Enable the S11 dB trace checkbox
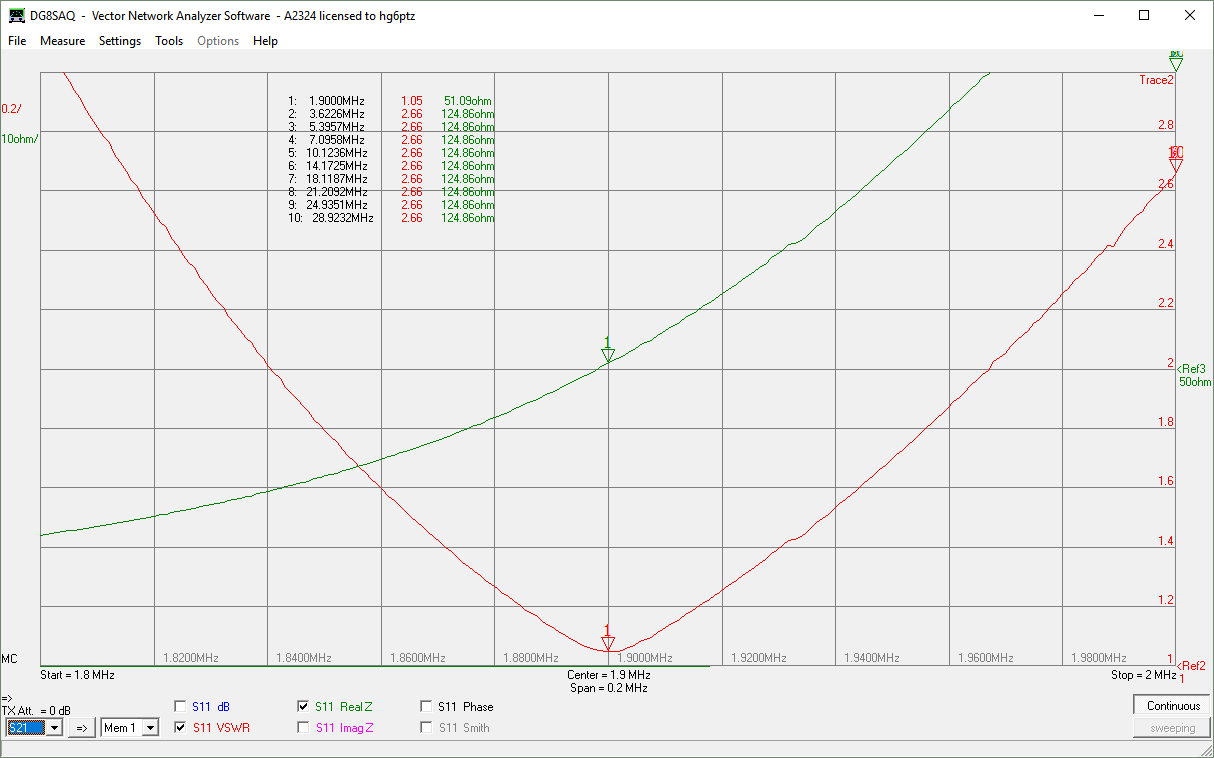The image size is (1214, 758). [x=181, y=706]
